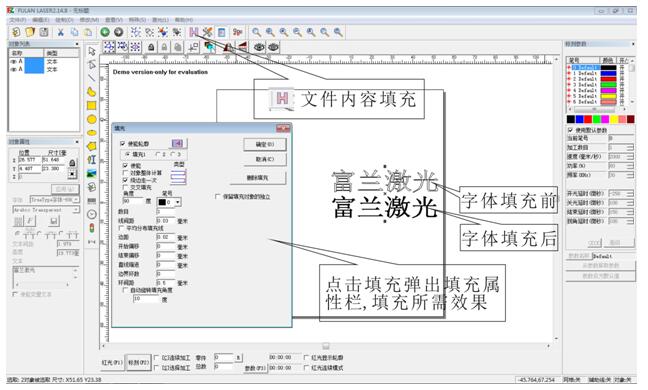Select the yellow rectangle drawing tool
The image size is (648, 390).
[92, 105]
